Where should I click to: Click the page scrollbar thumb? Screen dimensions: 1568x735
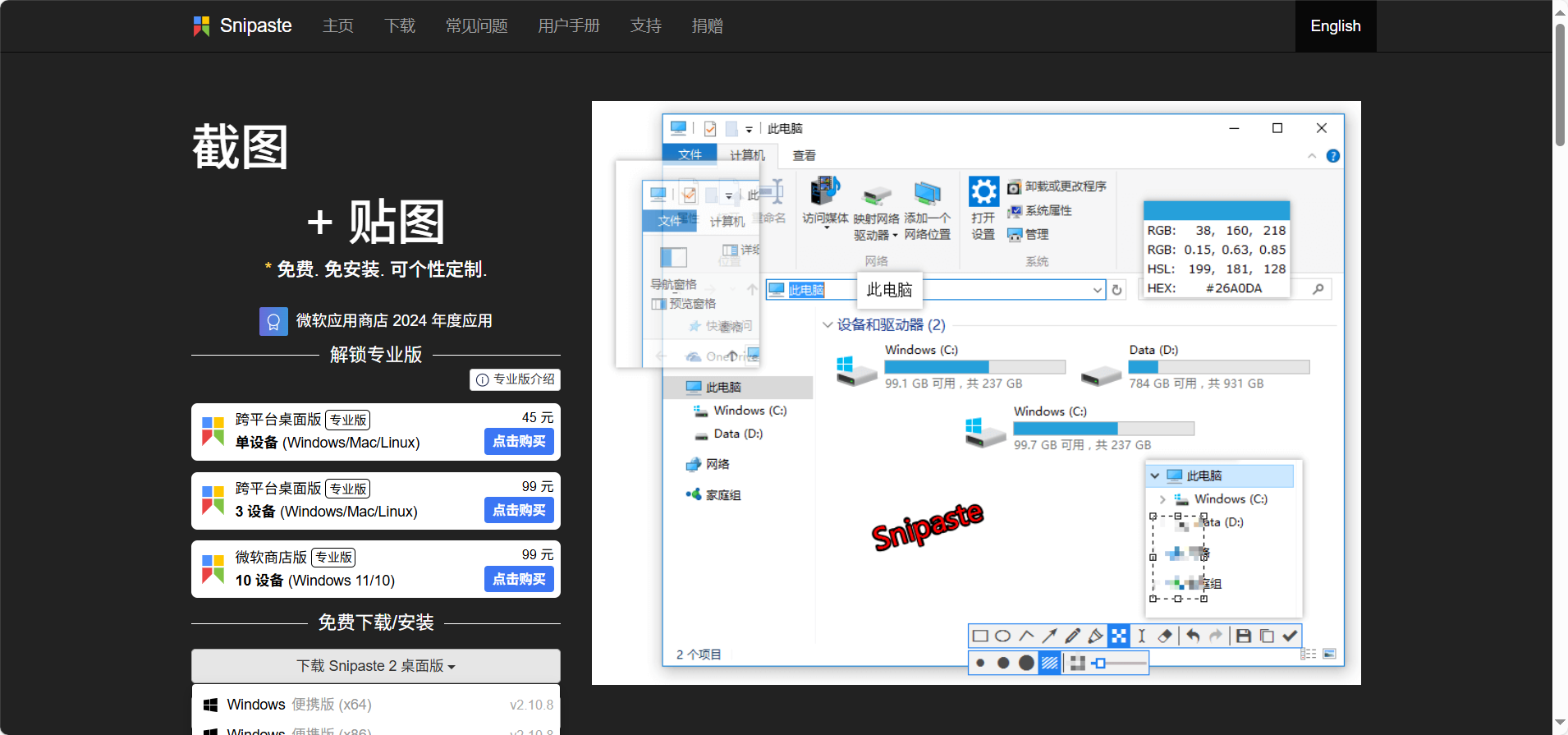coord(1560,85)
